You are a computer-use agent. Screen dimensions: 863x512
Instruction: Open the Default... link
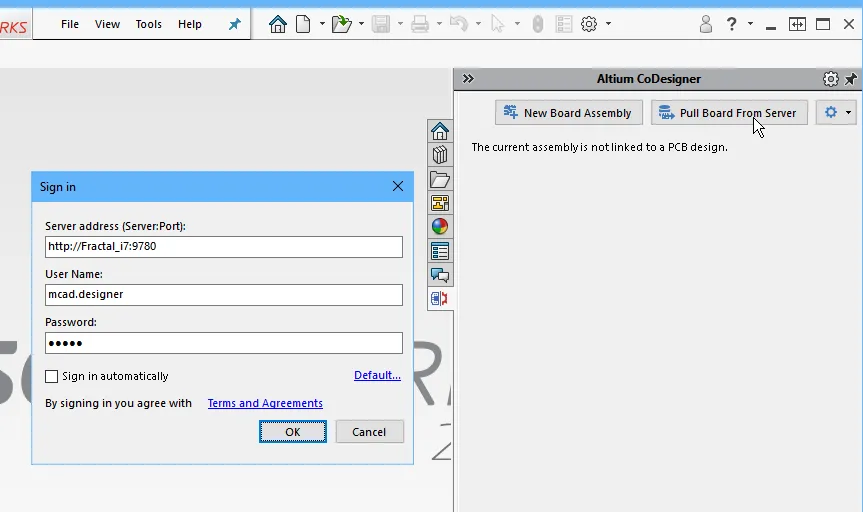377,375
